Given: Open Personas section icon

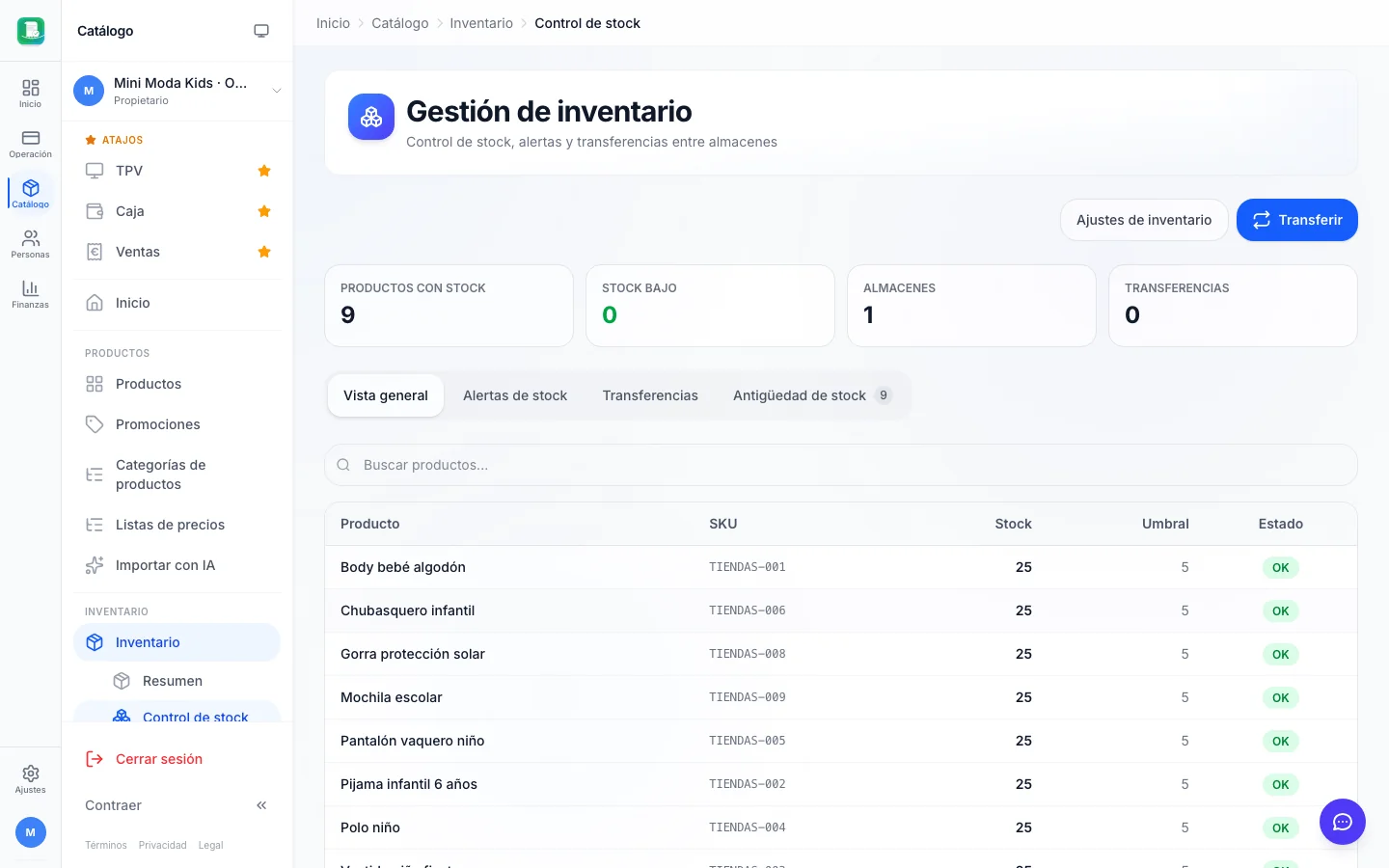Looking at the screenshot, I should coord(30,244).
